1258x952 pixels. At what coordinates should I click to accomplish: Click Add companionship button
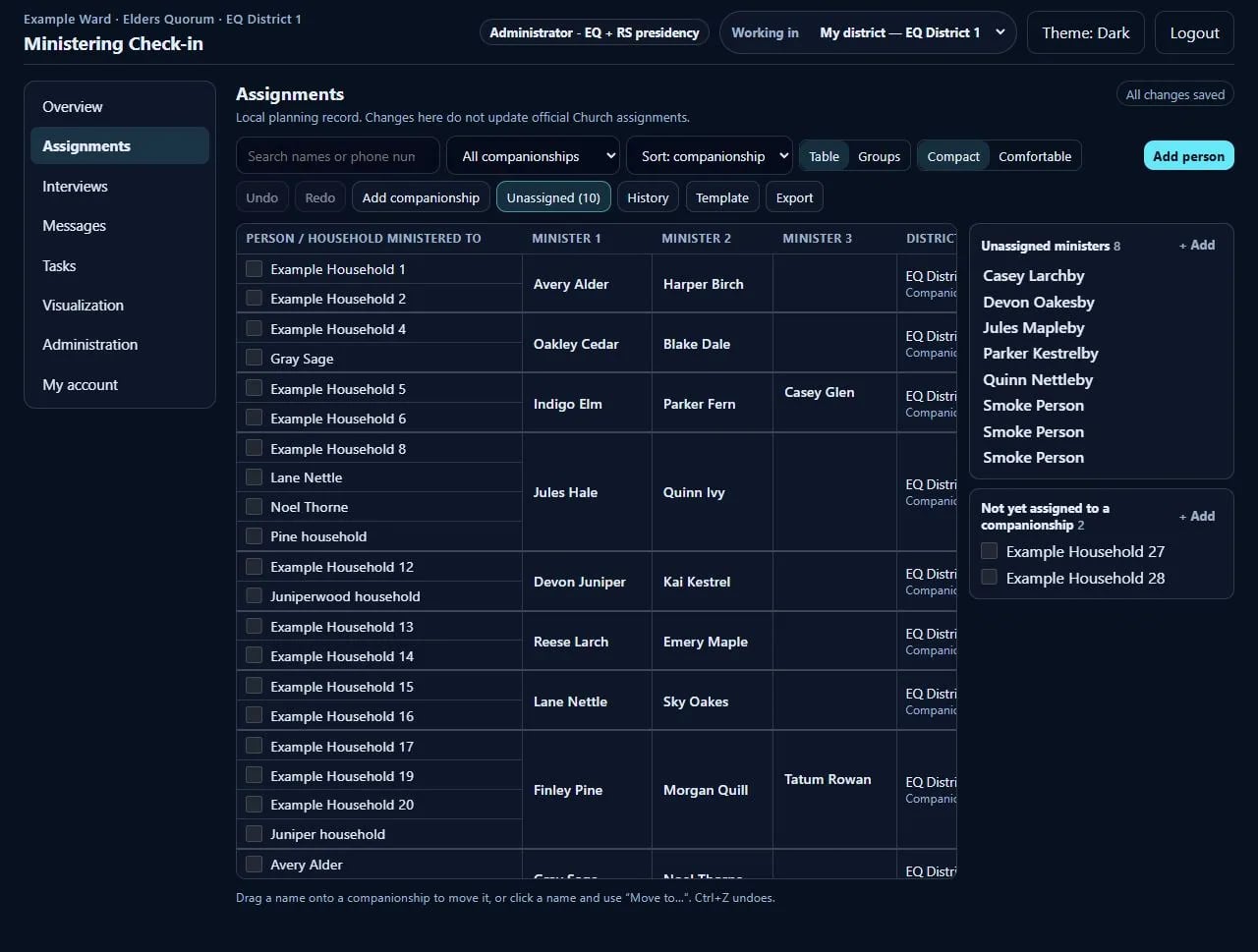coord(421,197)
